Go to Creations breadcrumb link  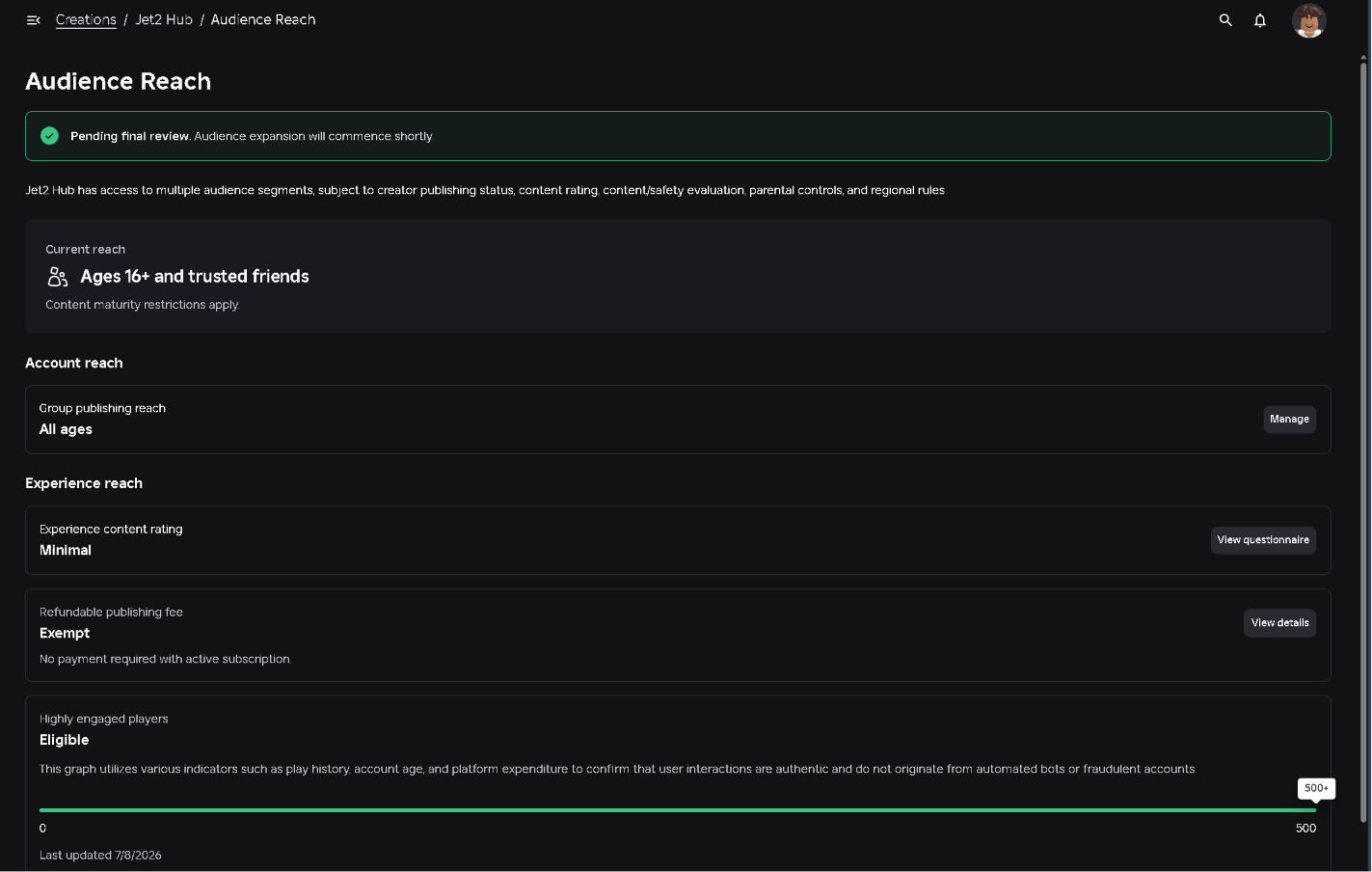click(x=86, y=20)
